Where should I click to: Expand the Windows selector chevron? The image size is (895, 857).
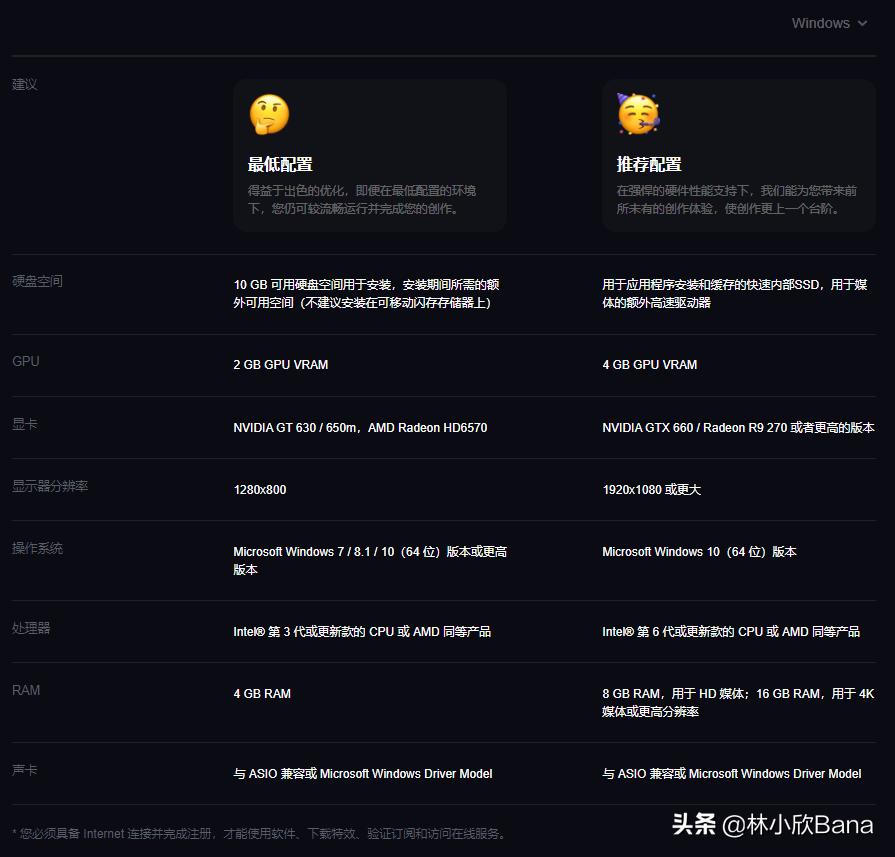pos(862,23)
